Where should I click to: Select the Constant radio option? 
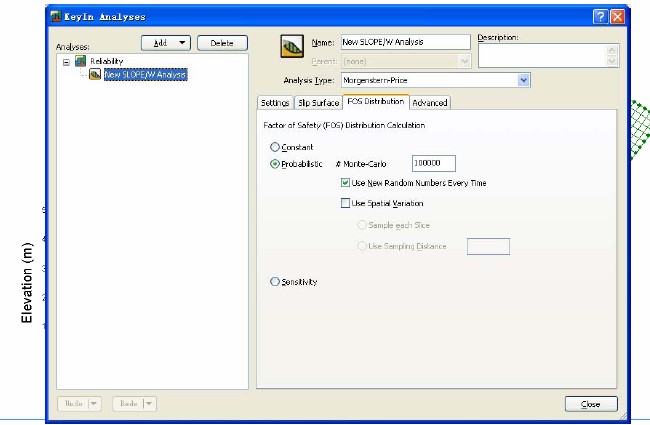coord(274,147)
